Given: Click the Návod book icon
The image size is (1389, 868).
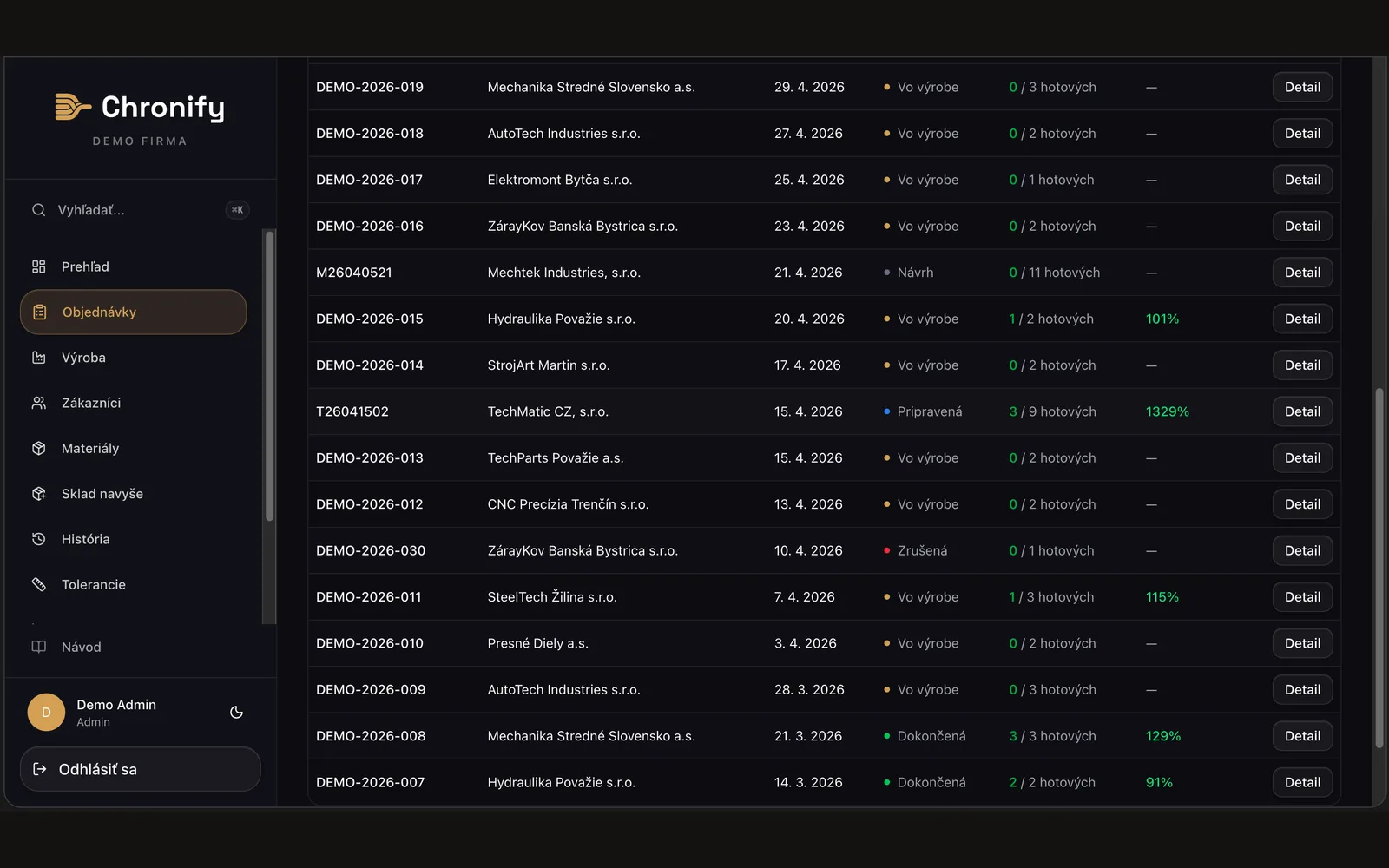Looking at the screenshot, I should tap(39, 647).
